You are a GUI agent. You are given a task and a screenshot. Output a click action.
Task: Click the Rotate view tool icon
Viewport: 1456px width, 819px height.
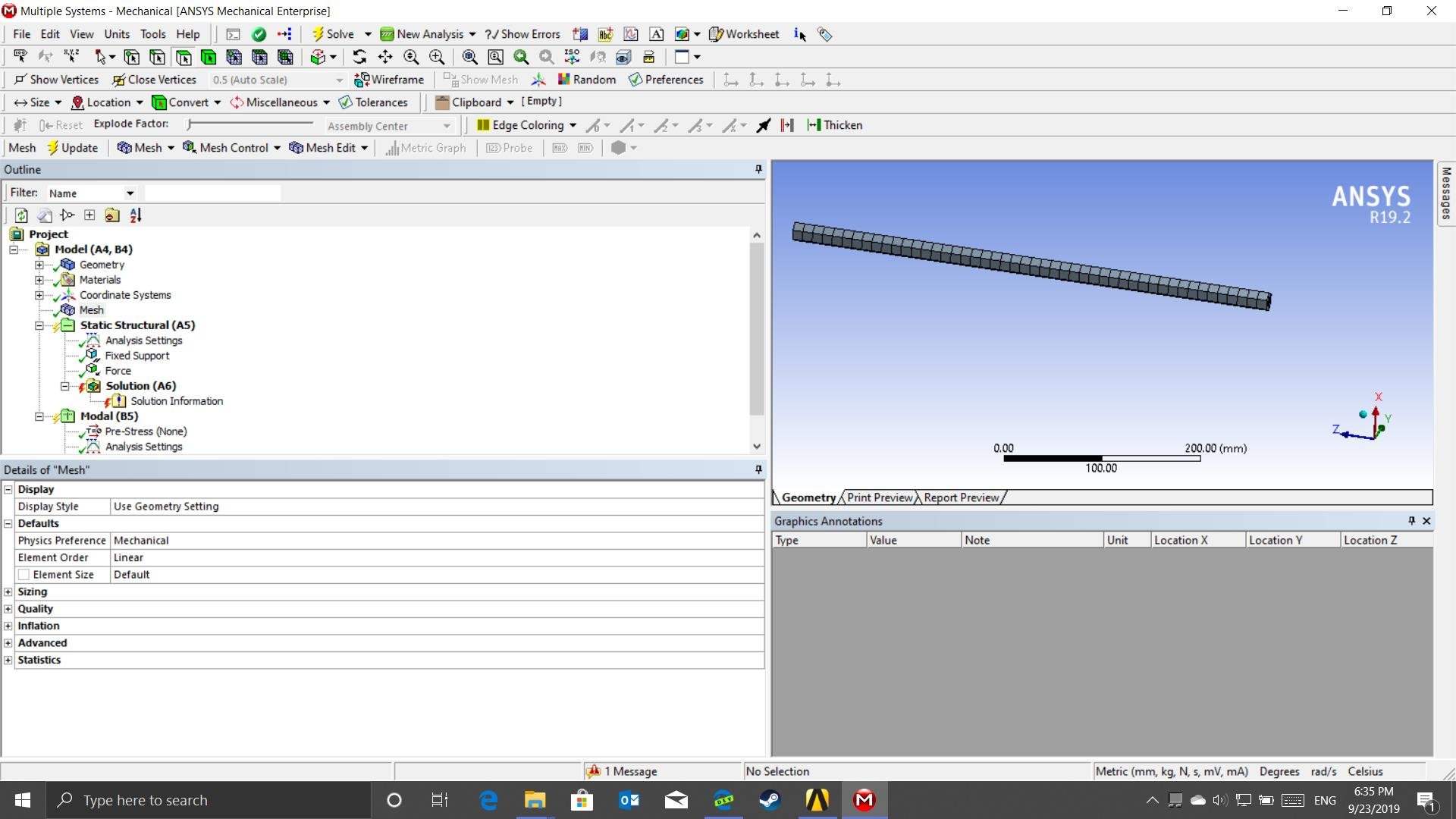pyautogui.click(x=359, y=57)
